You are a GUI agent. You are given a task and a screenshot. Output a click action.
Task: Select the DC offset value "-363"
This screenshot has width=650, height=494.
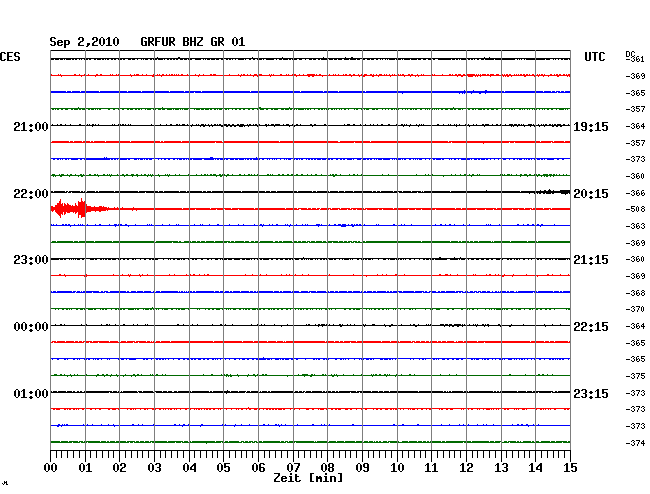pos(635,226)
